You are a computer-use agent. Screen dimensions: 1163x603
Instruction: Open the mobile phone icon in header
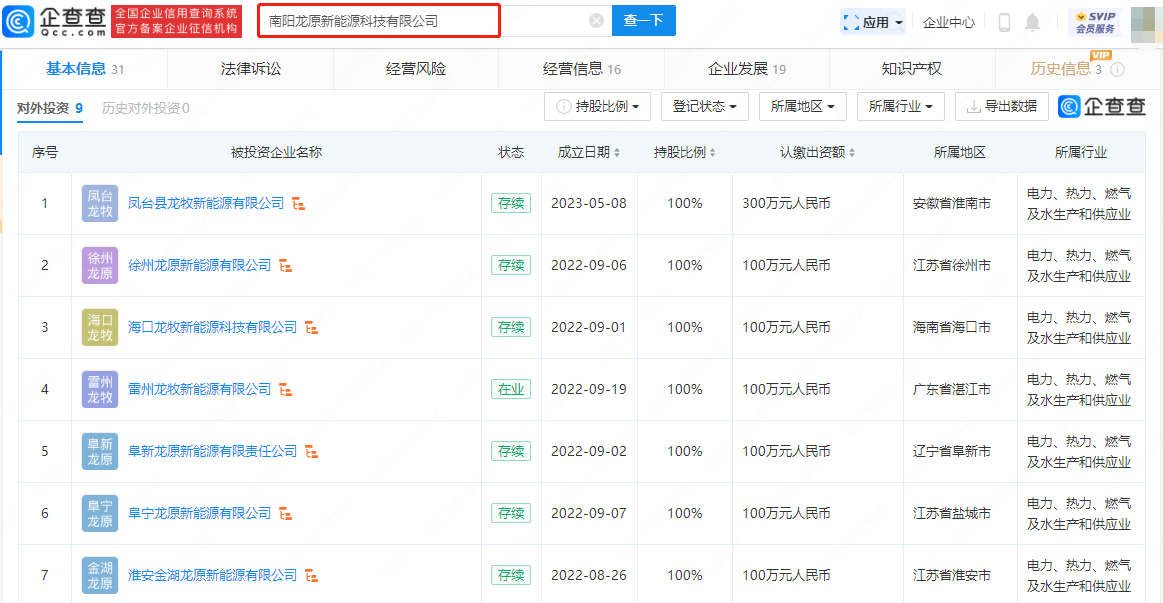coord(1004,22)
